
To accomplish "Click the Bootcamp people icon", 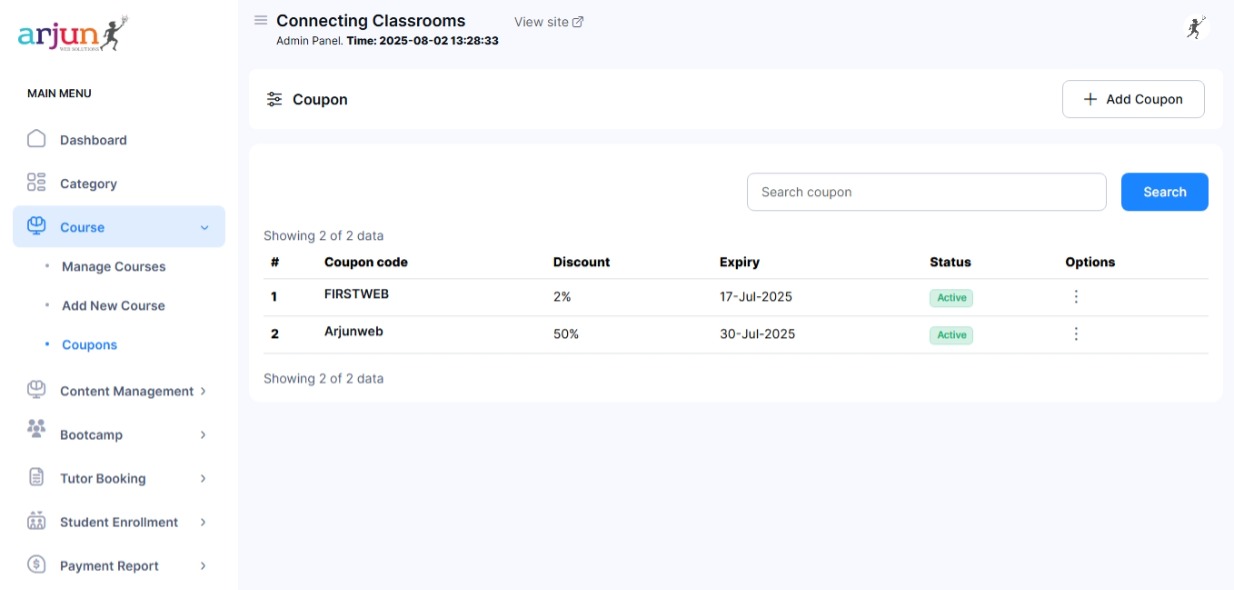I will tap(37, 429).
